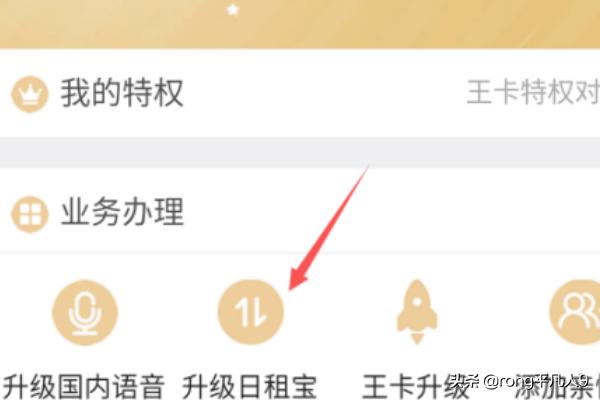Tap the red arrow annotation
The height and width of the screenshot is (400, 600).
(328, 228)
